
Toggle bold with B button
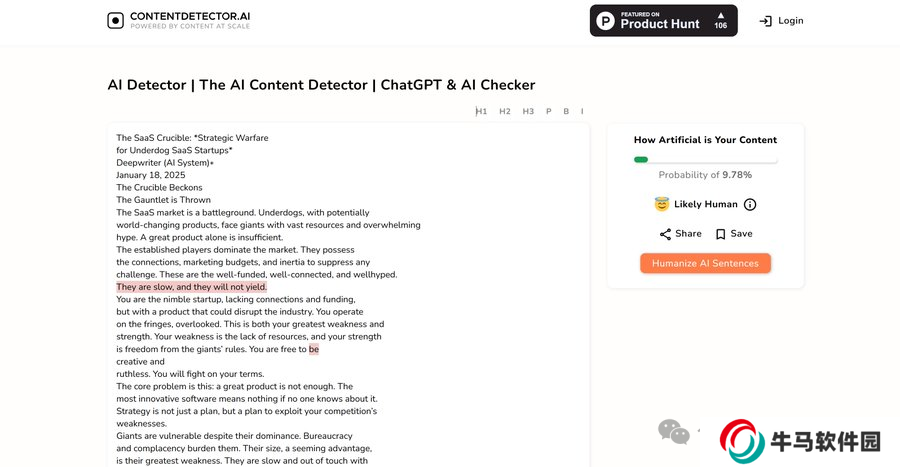566,111
